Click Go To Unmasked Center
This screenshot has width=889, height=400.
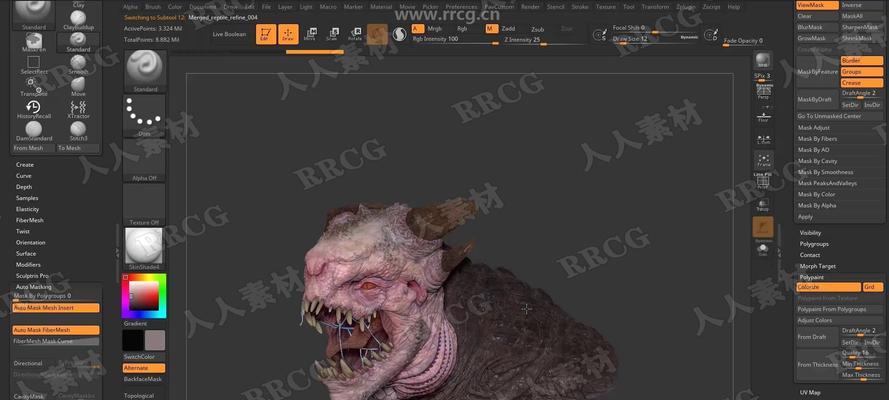point(840,116)
